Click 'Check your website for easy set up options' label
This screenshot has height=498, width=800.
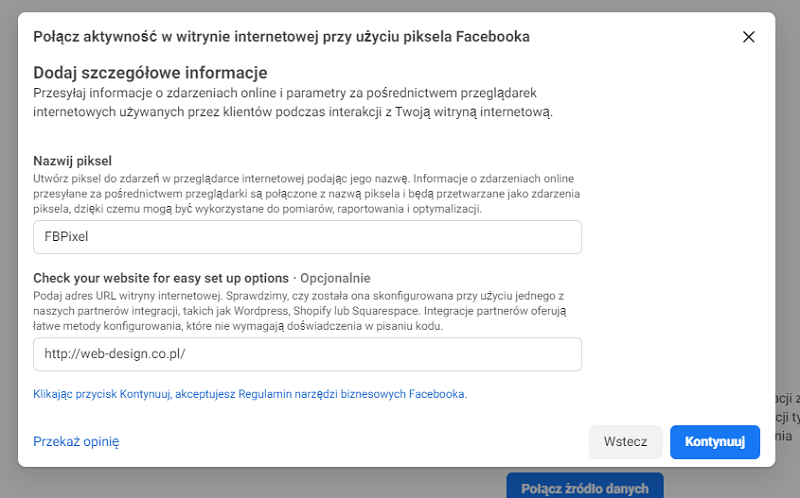tap(161, 278)
